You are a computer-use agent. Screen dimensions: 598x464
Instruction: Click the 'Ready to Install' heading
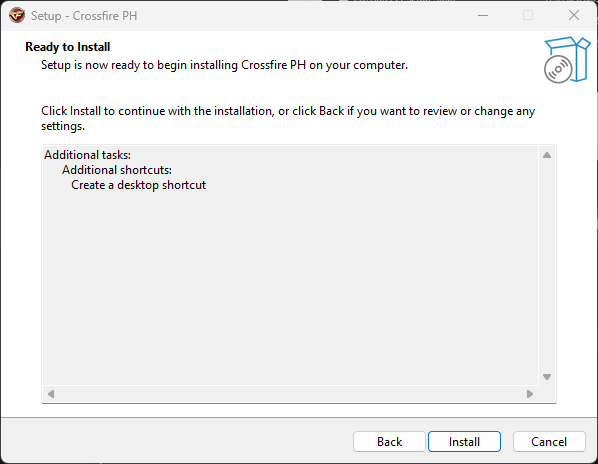(68, 47)
